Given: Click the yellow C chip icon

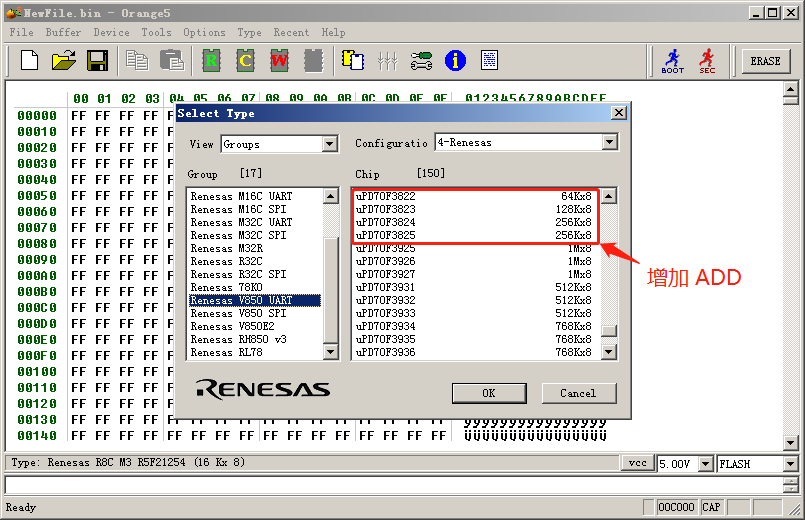Looking at the screenshot, I should coord(245,61).
